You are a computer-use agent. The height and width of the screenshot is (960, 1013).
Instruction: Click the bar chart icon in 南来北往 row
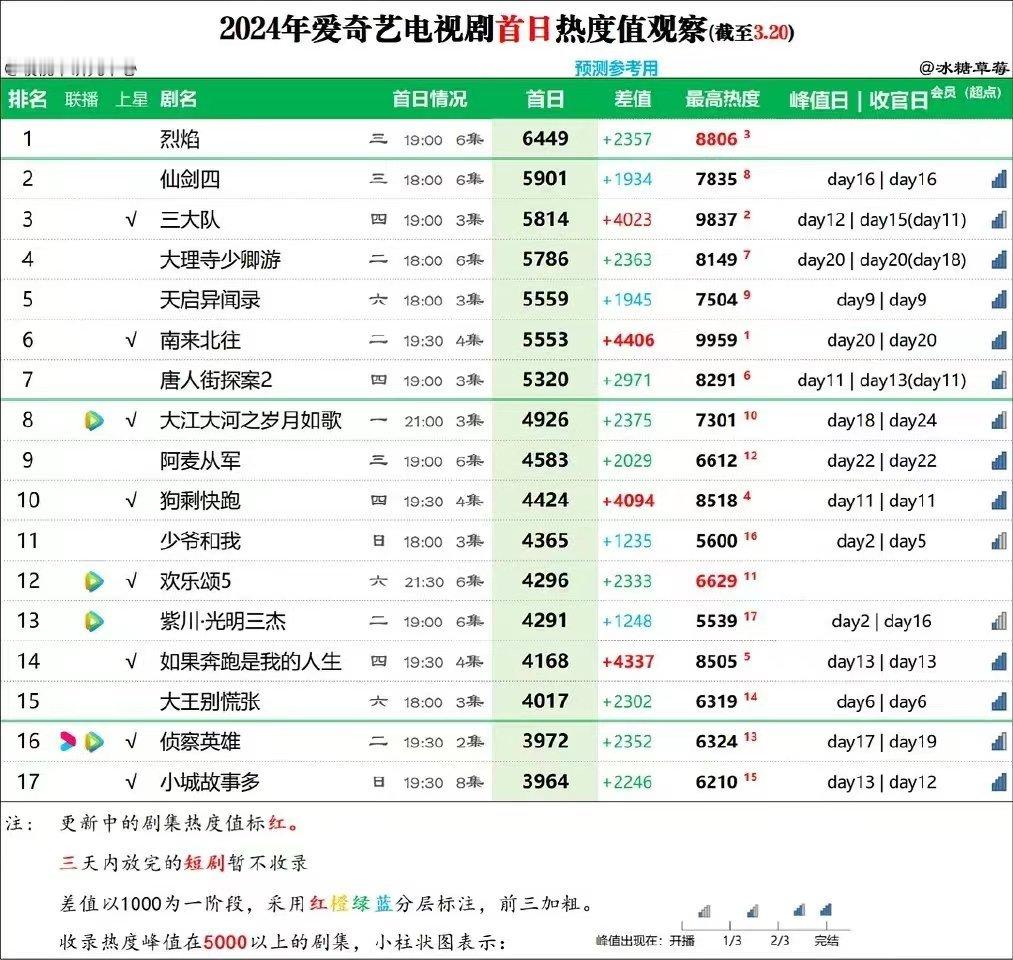click(x=999, y=340)
